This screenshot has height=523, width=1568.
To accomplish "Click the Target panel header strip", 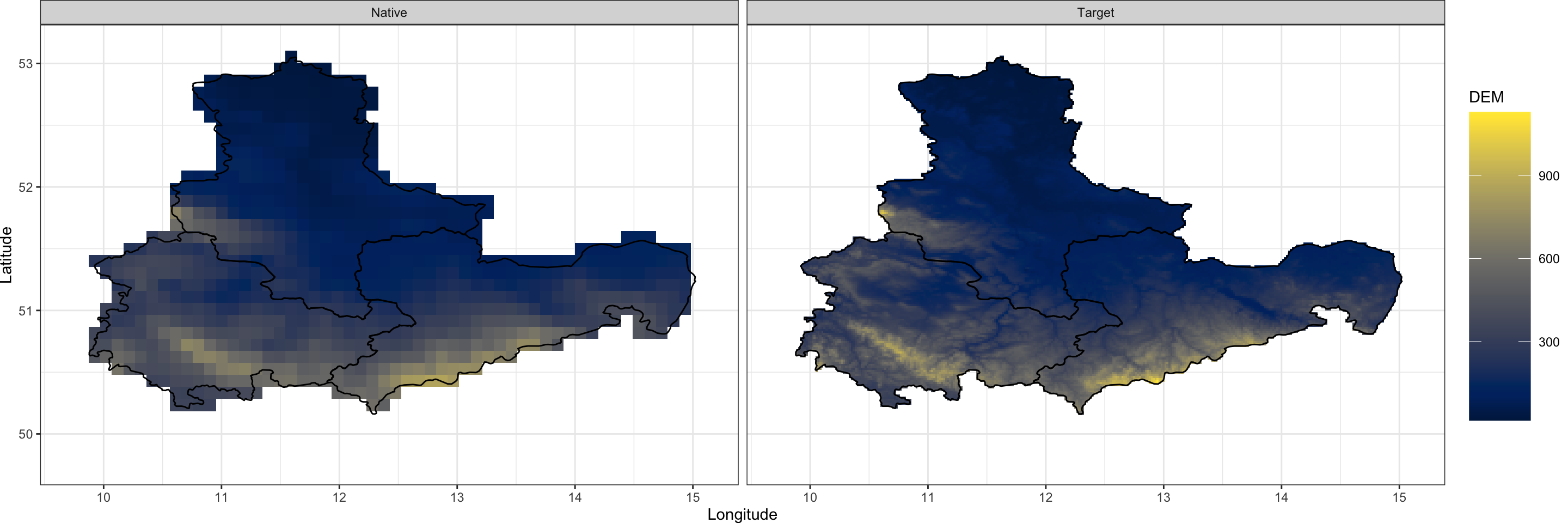I will (x=1095, y=13).
